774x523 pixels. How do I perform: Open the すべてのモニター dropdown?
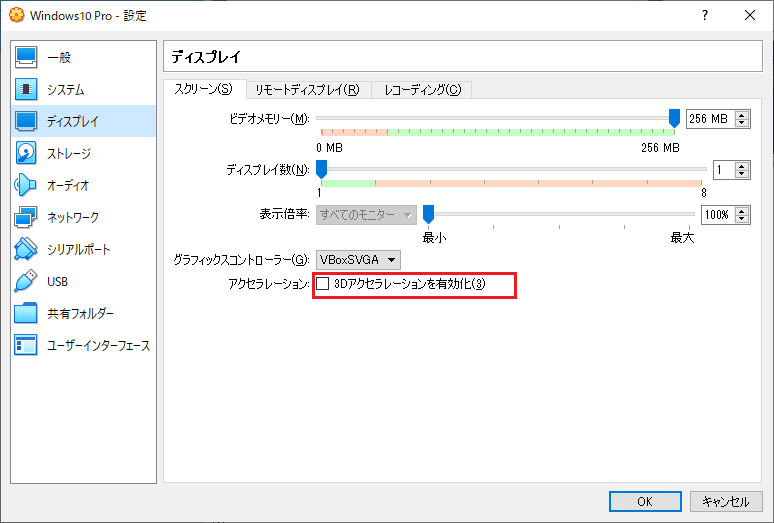366,215
